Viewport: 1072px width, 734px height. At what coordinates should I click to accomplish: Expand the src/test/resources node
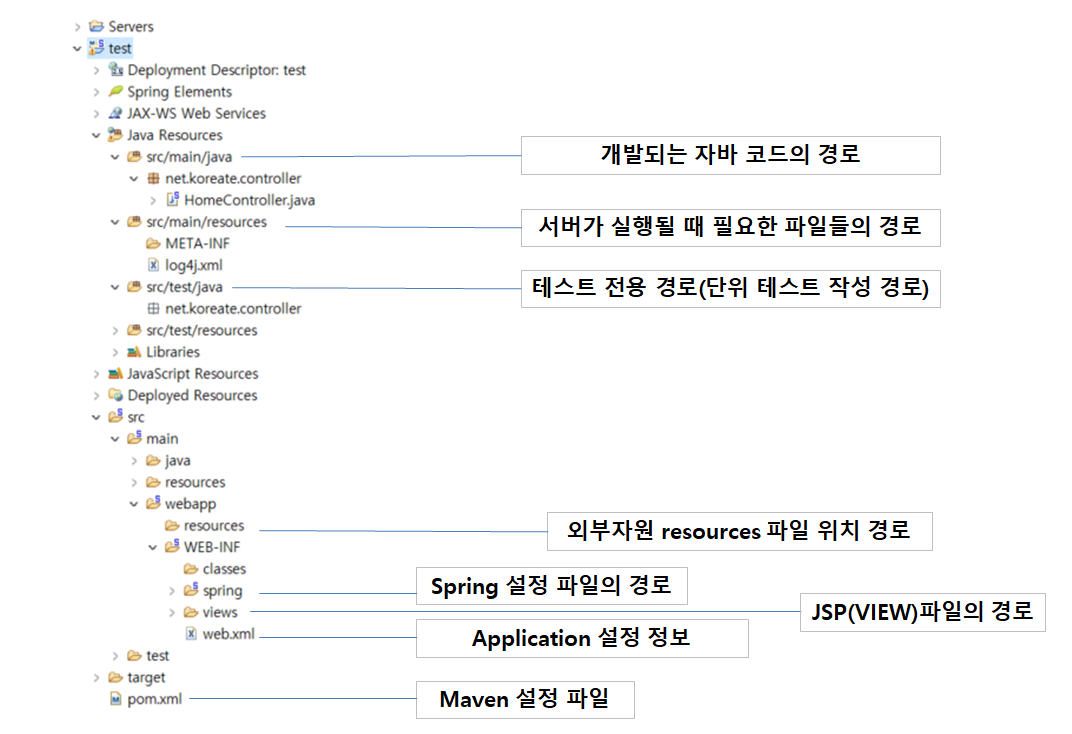(115, 331)
